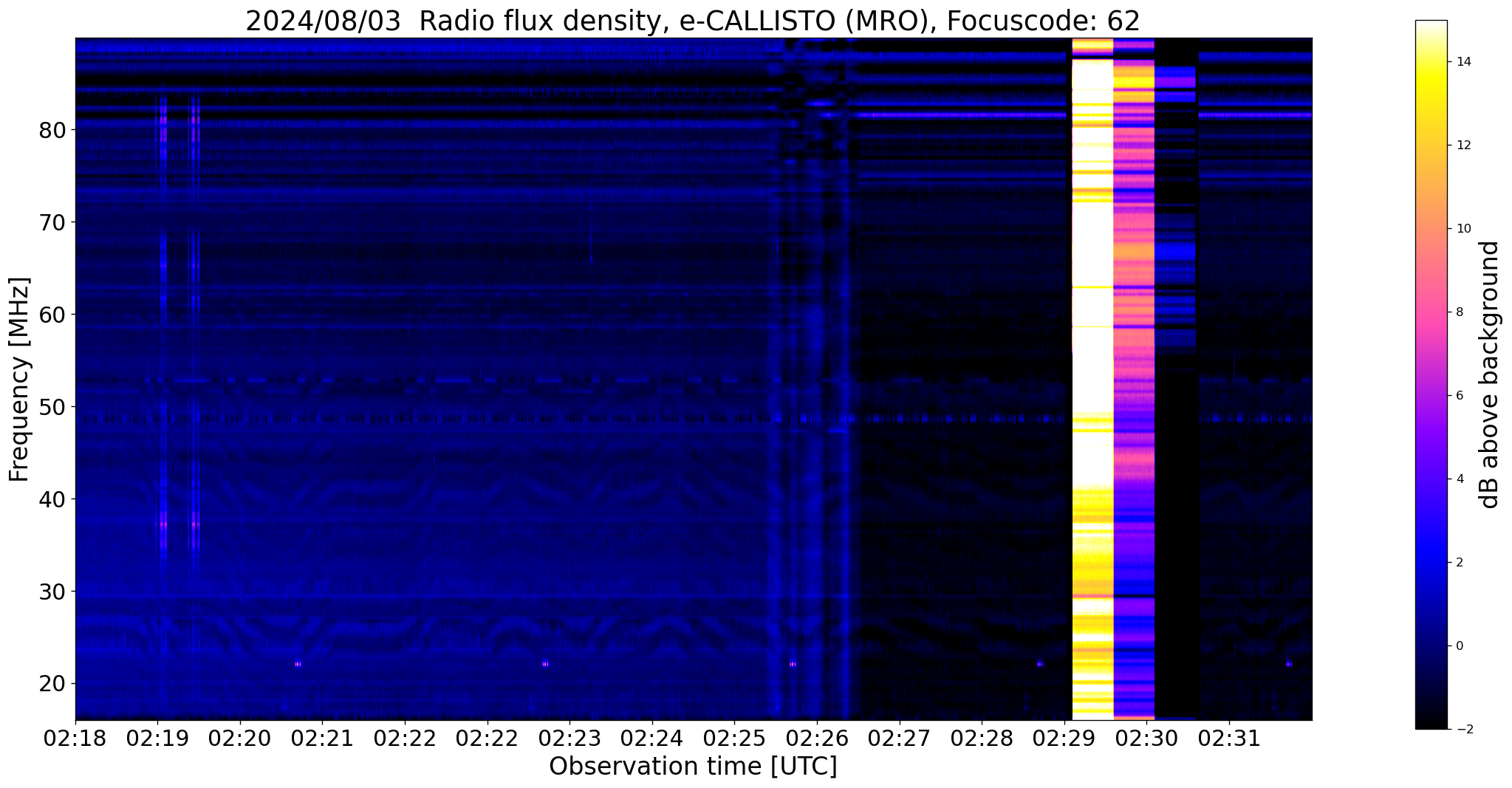Image resolution: width=1512 pixels, height=788 pixels.
Task: Click the colorbar tick label 0
Action: pyautogui.click(x=1460, y=646)
